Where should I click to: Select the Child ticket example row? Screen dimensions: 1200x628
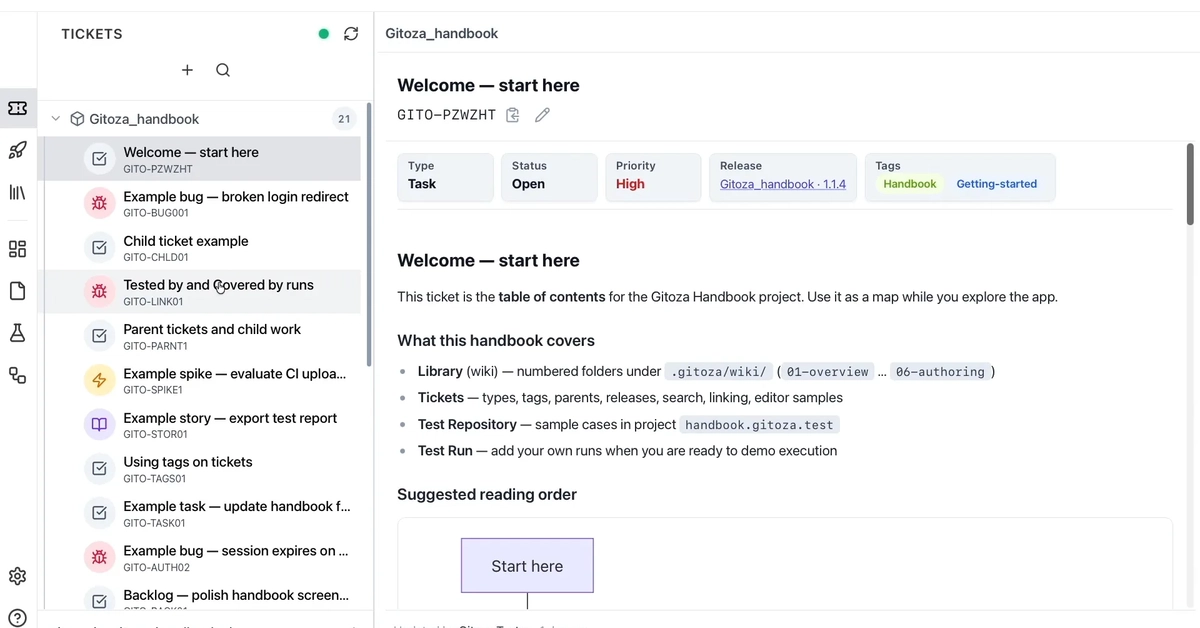click(x=199, y=247)
